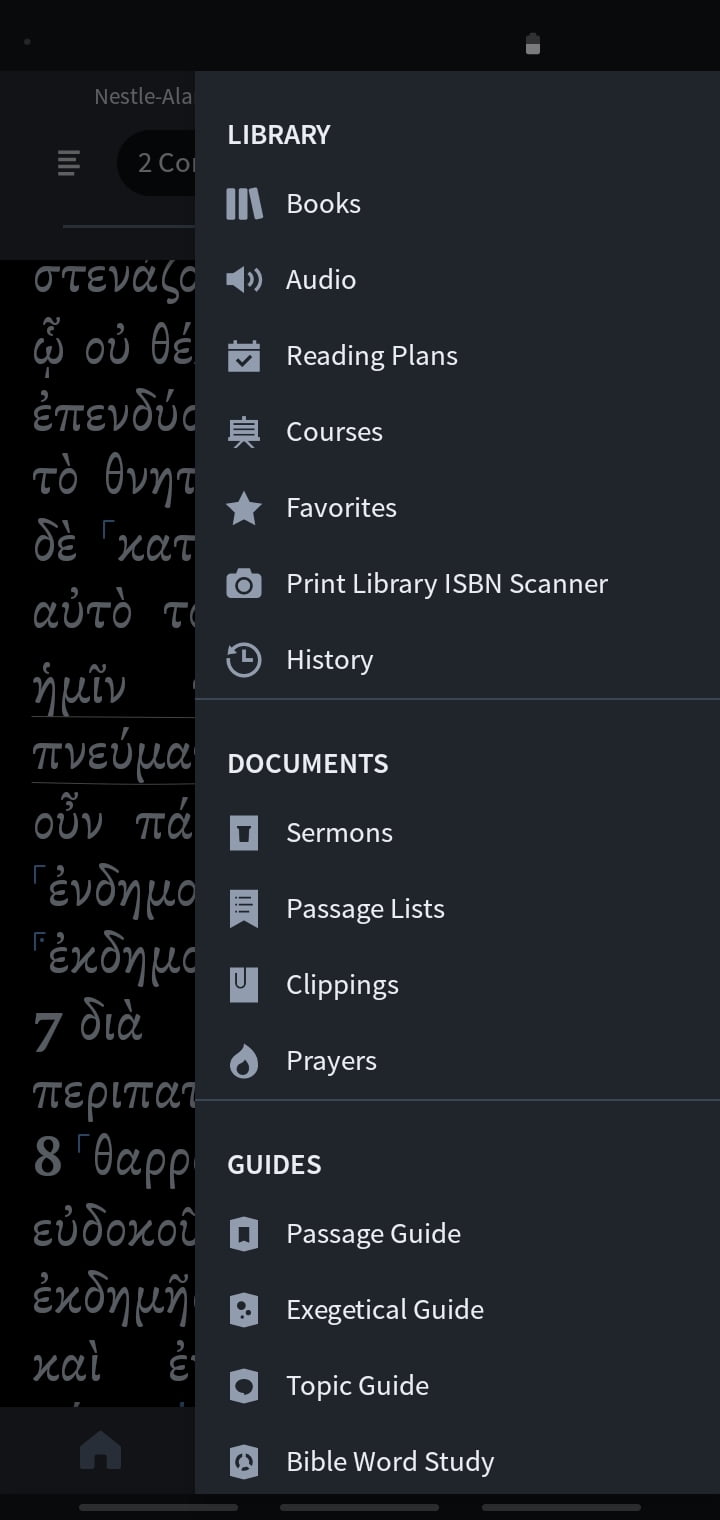This screenshot has width=720, height=1520.
Task: Open the Courses presentation board icon
Action: click(244, 432)
